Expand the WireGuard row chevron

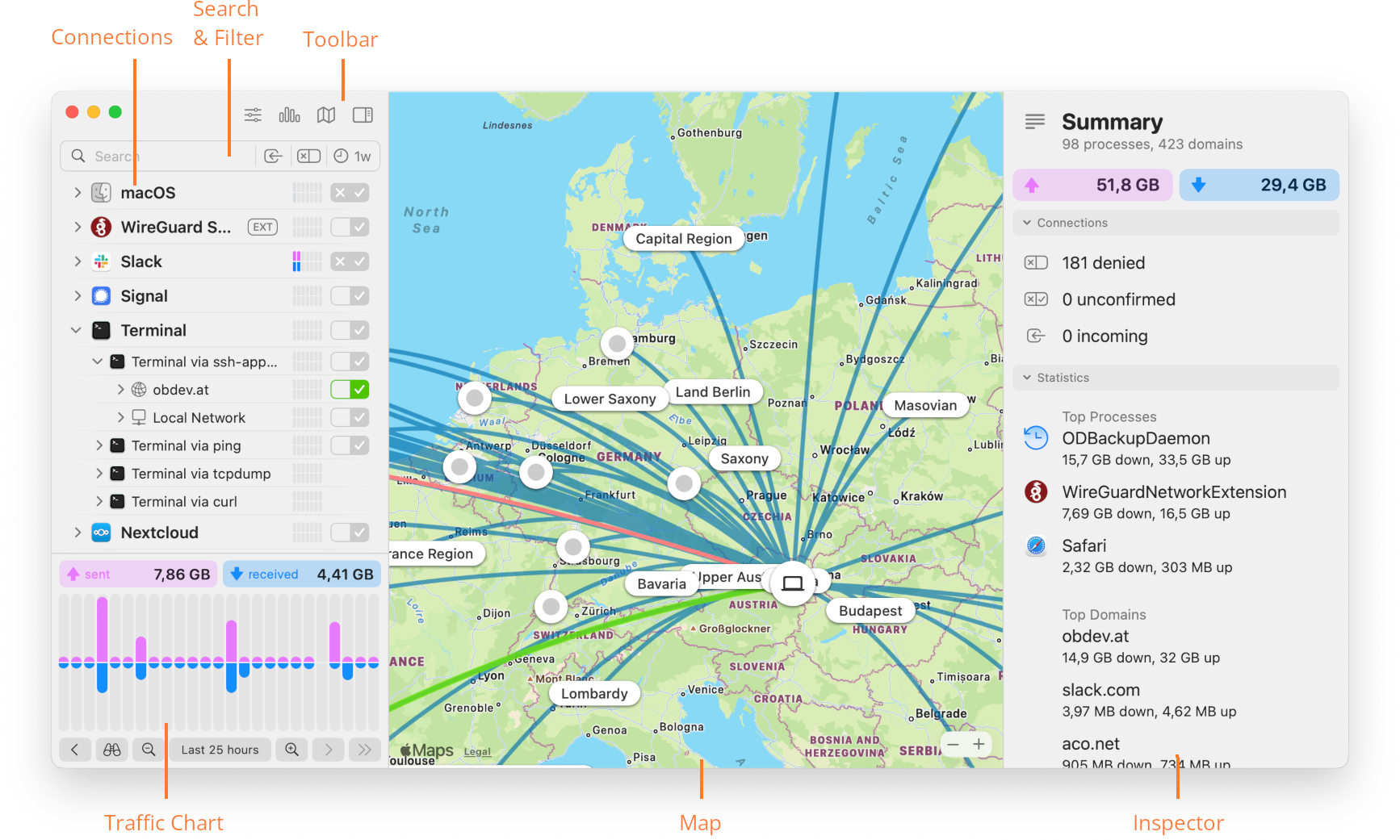[x=77, y=227]
